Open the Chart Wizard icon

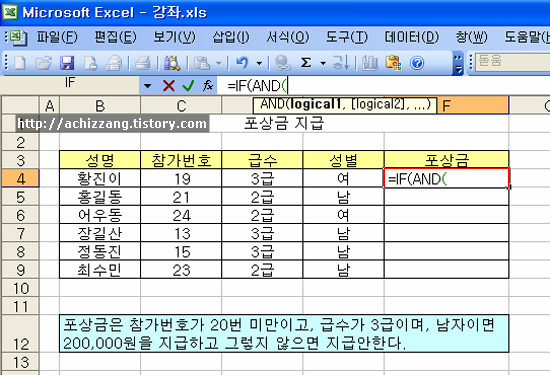370,63
